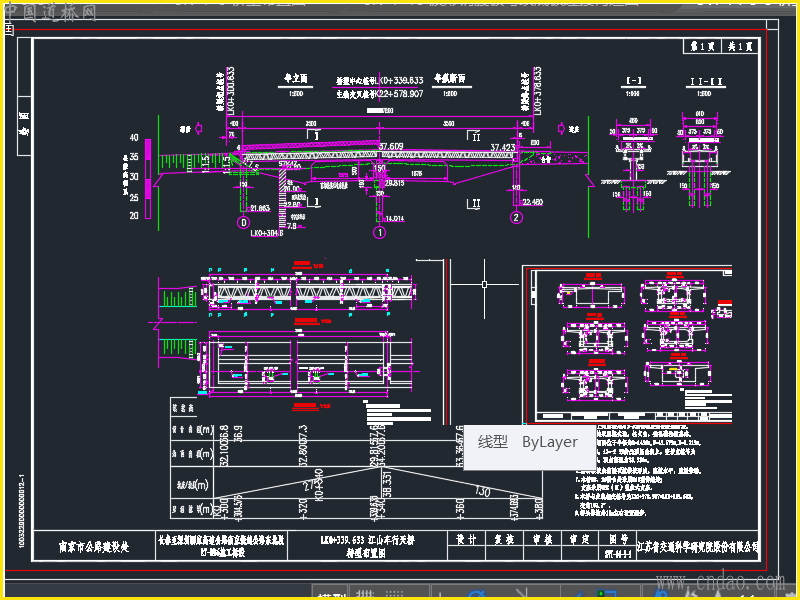
Task: Click the elevation scale value 30
Action: click(x=134, y=177)
